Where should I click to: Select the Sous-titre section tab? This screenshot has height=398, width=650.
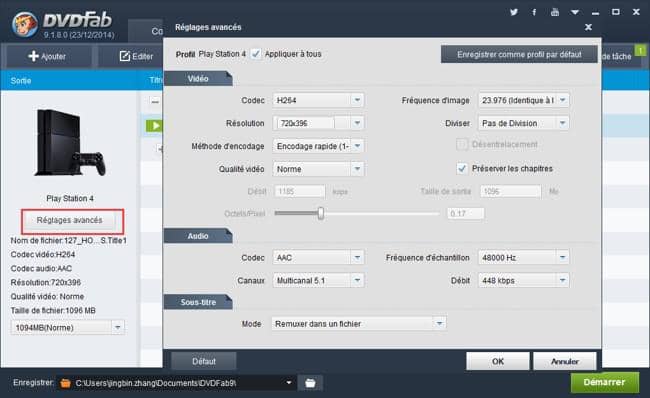[x=198, y=302]
